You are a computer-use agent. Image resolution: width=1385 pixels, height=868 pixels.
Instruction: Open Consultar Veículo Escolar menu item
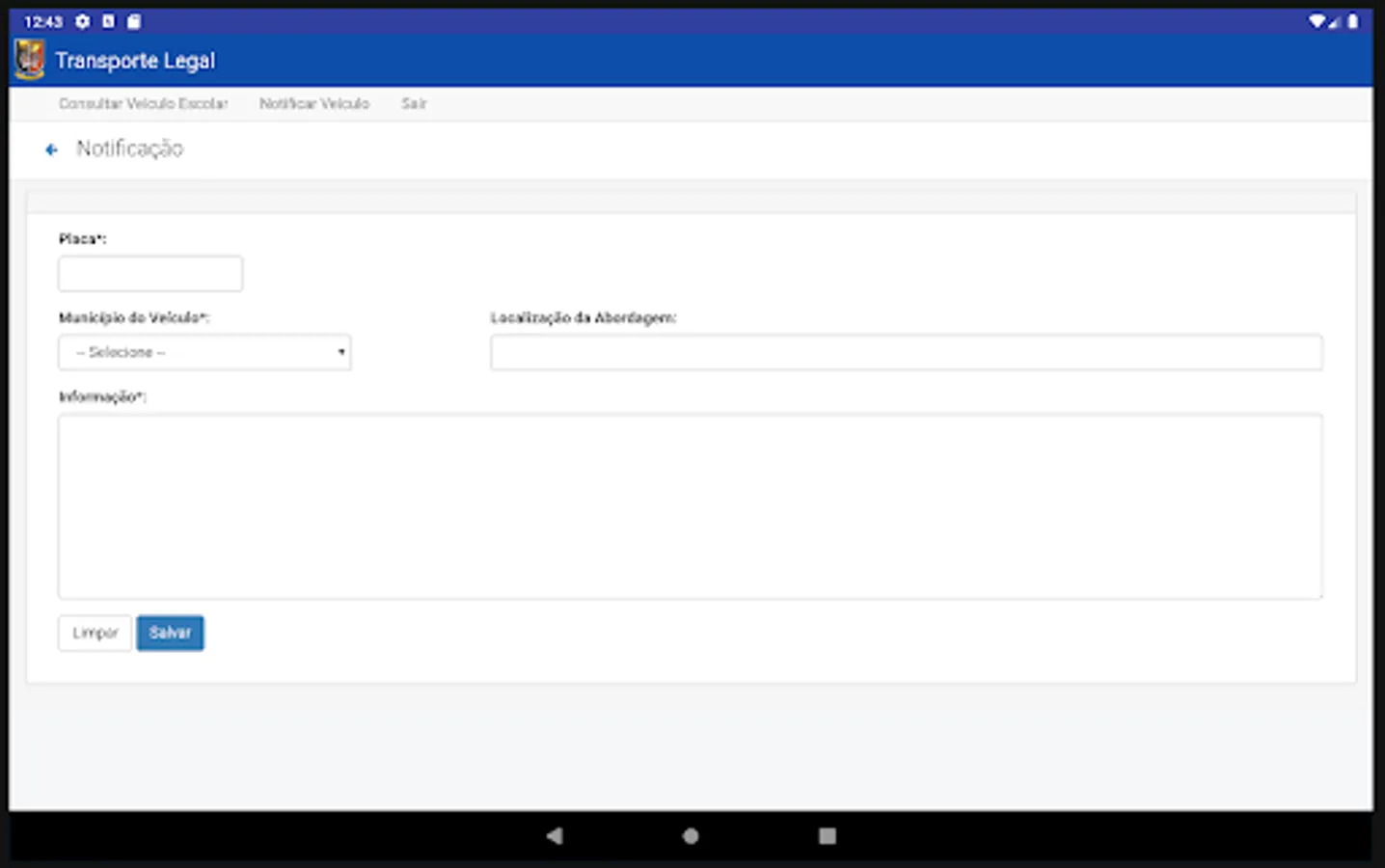[144, 103]
